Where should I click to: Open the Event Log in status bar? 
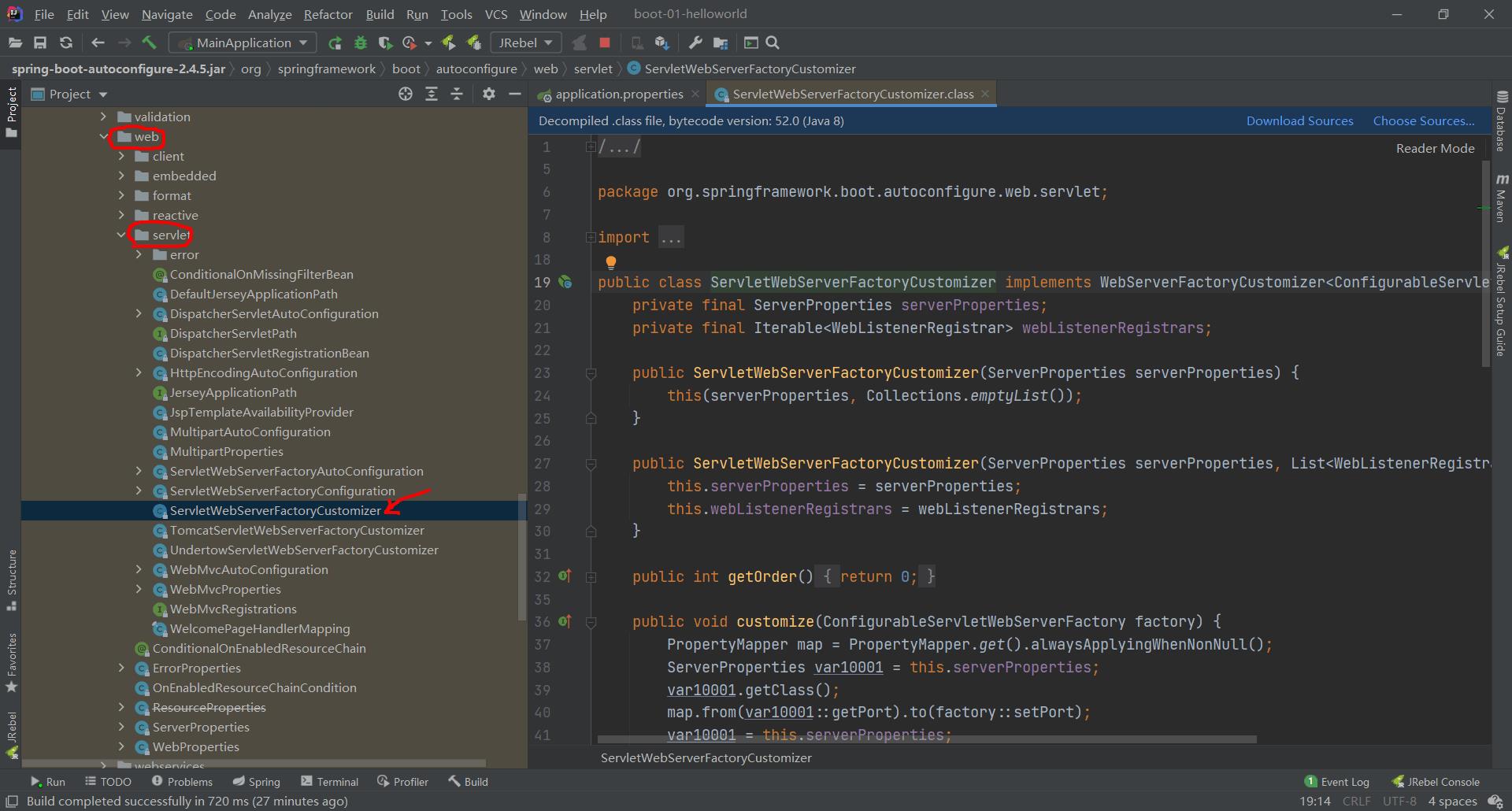click(1337, 782)
